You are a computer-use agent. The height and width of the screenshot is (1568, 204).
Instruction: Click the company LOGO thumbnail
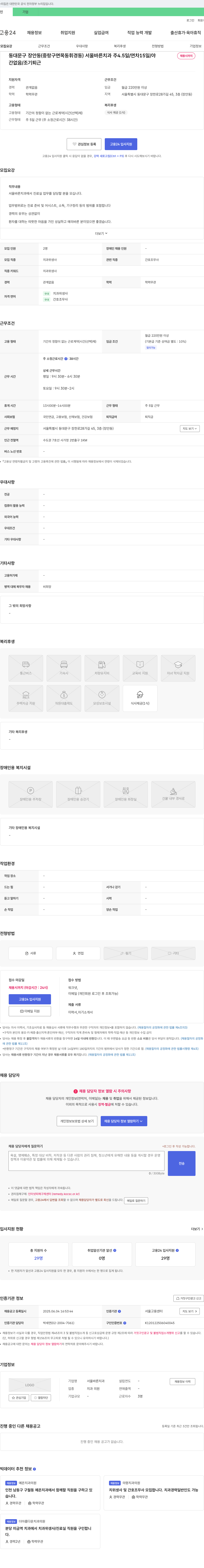(29, 1385)
